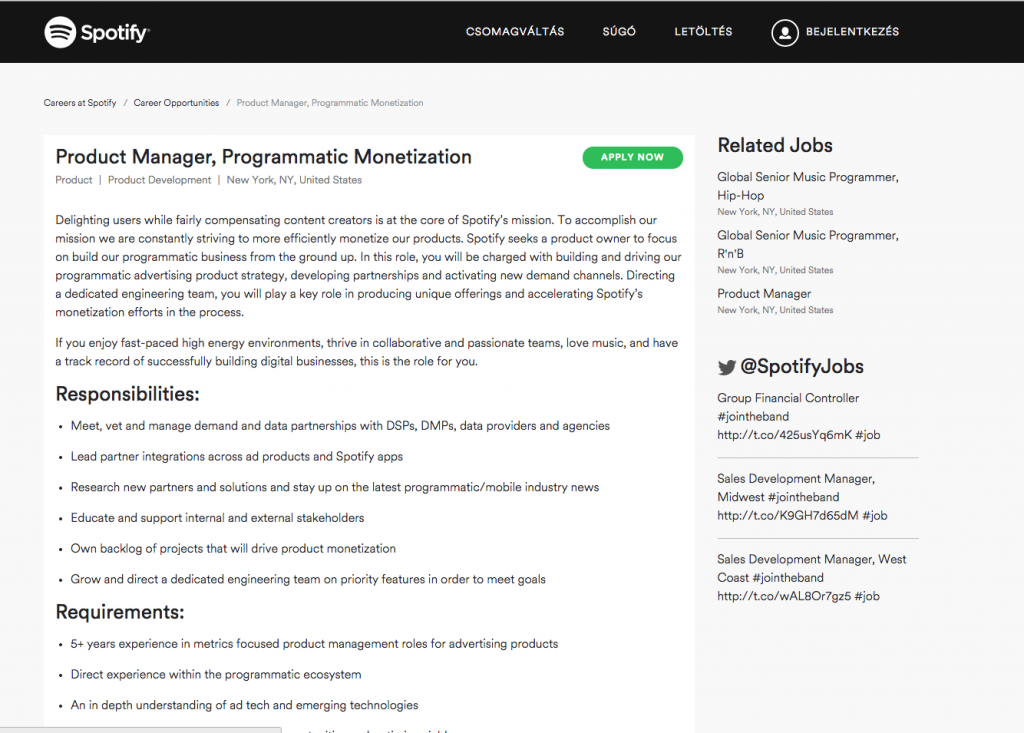Click the Apply Now button
1024x733 pixels.
coord(632,157)
